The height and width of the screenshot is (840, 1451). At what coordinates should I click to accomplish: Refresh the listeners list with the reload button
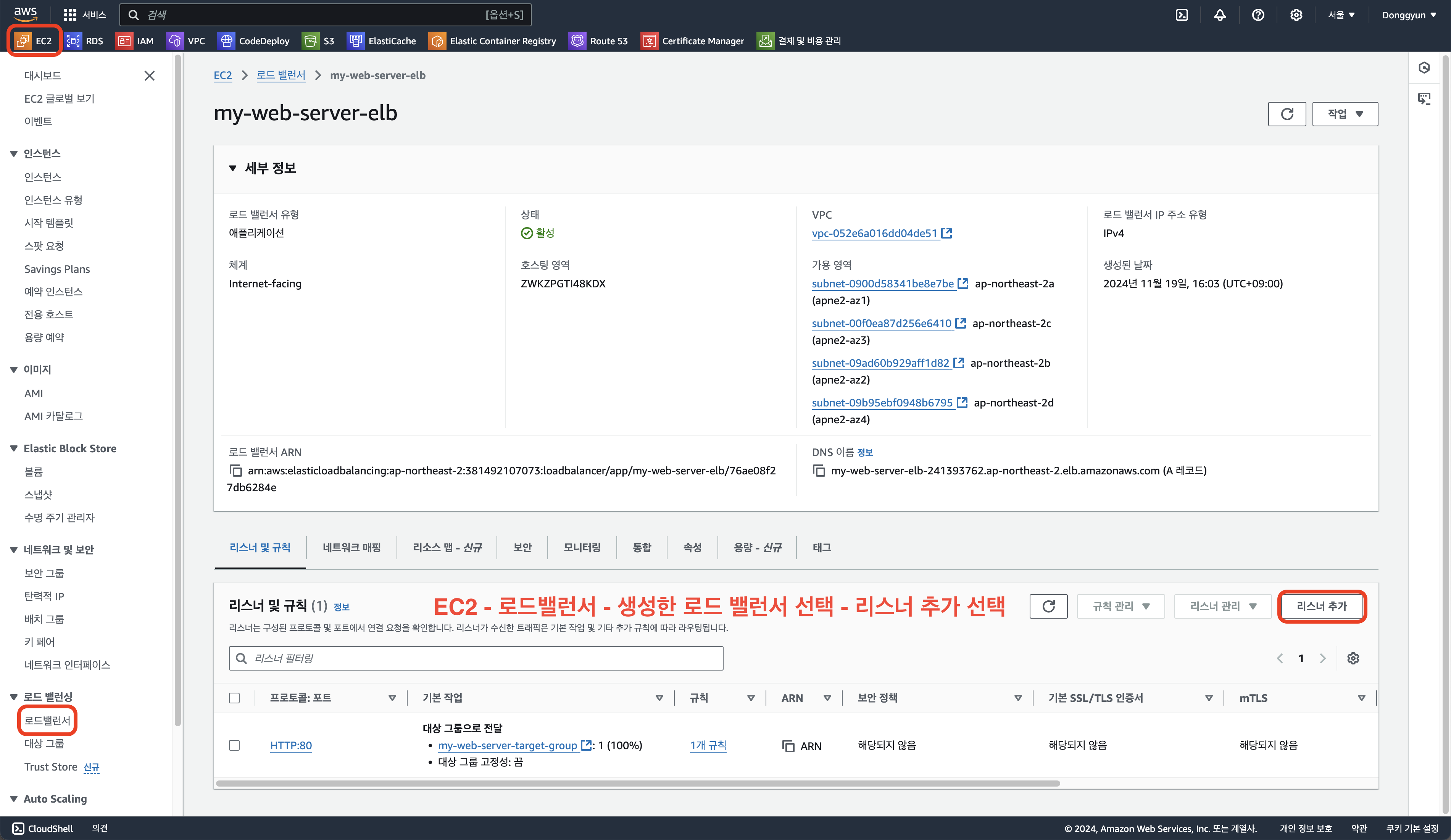[1048, 606]
